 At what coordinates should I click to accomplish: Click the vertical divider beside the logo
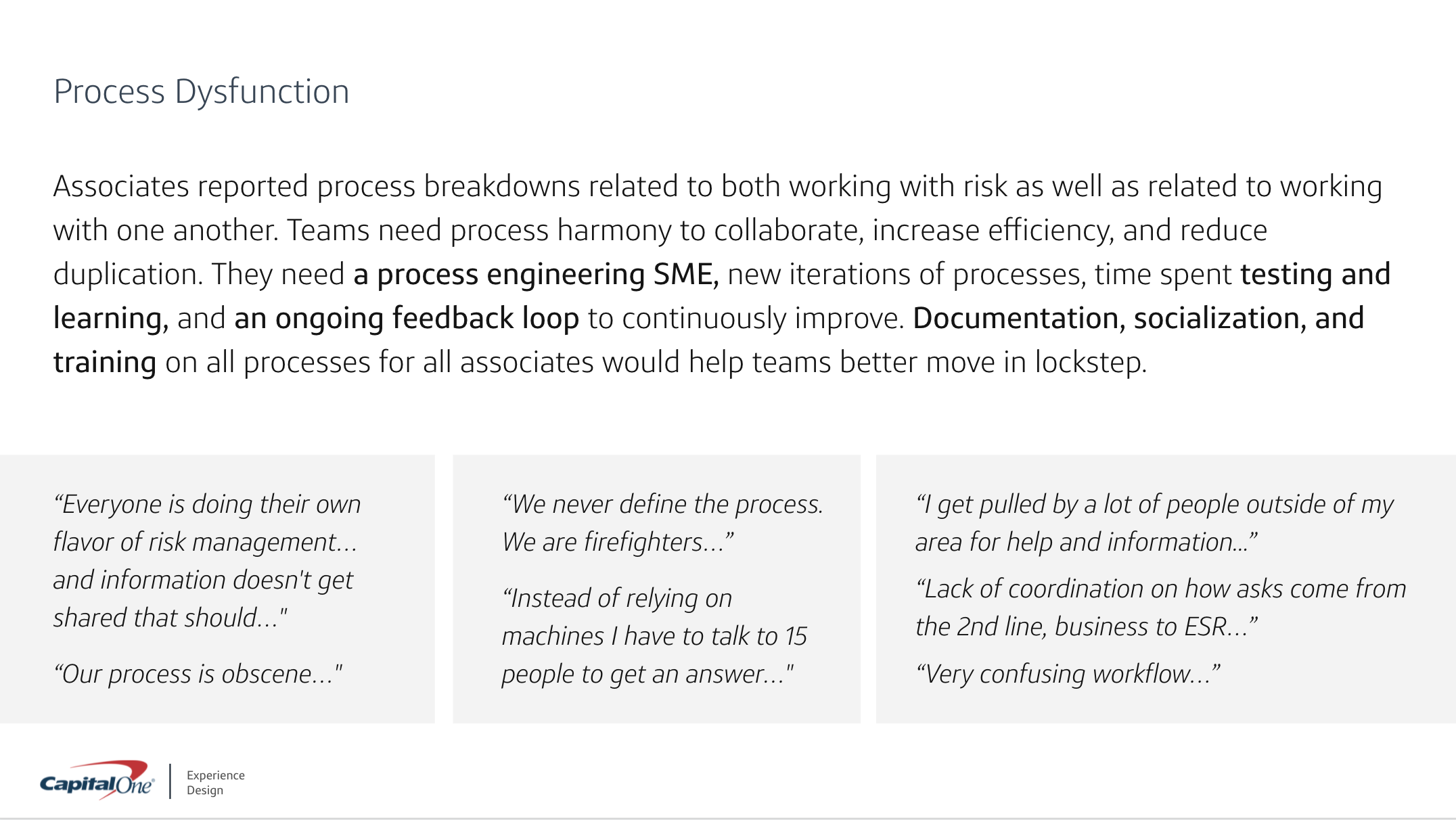(170, 781)
